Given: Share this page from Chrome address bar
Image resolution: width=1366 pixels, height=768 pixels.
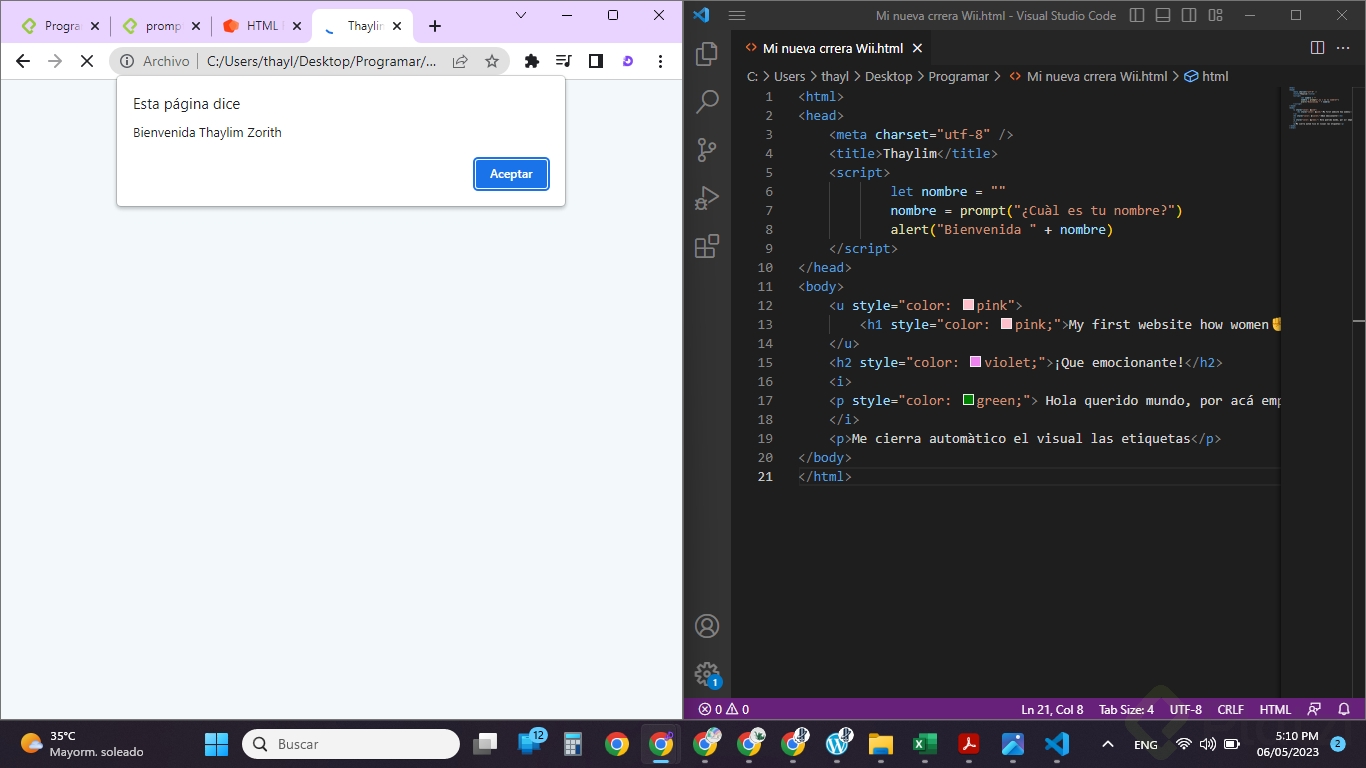Looking at the screenshot, I should (460, 61).
